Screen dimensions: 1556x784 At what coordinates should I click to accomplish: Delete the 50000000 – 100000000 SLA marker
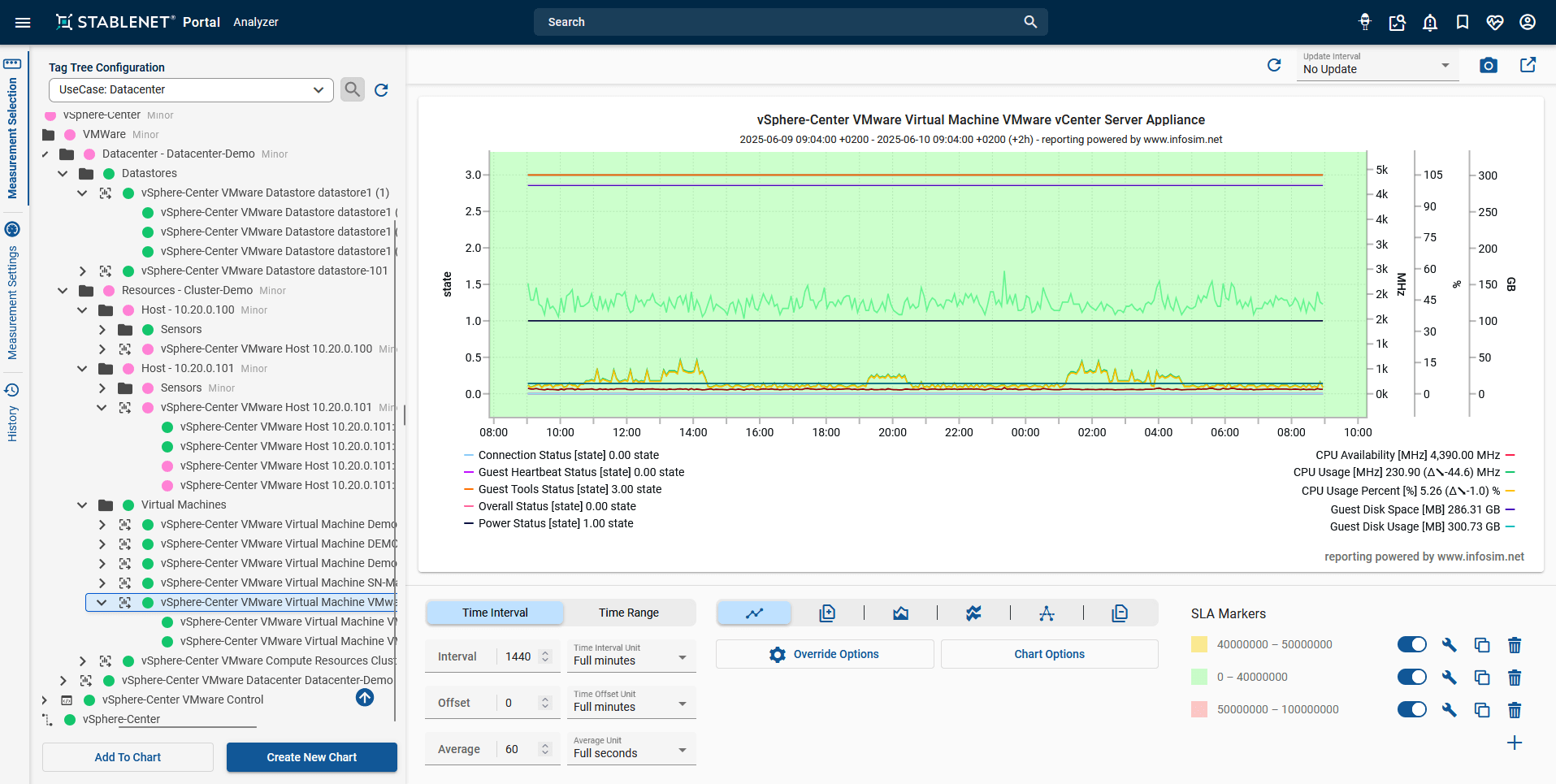pos(1515,710)
